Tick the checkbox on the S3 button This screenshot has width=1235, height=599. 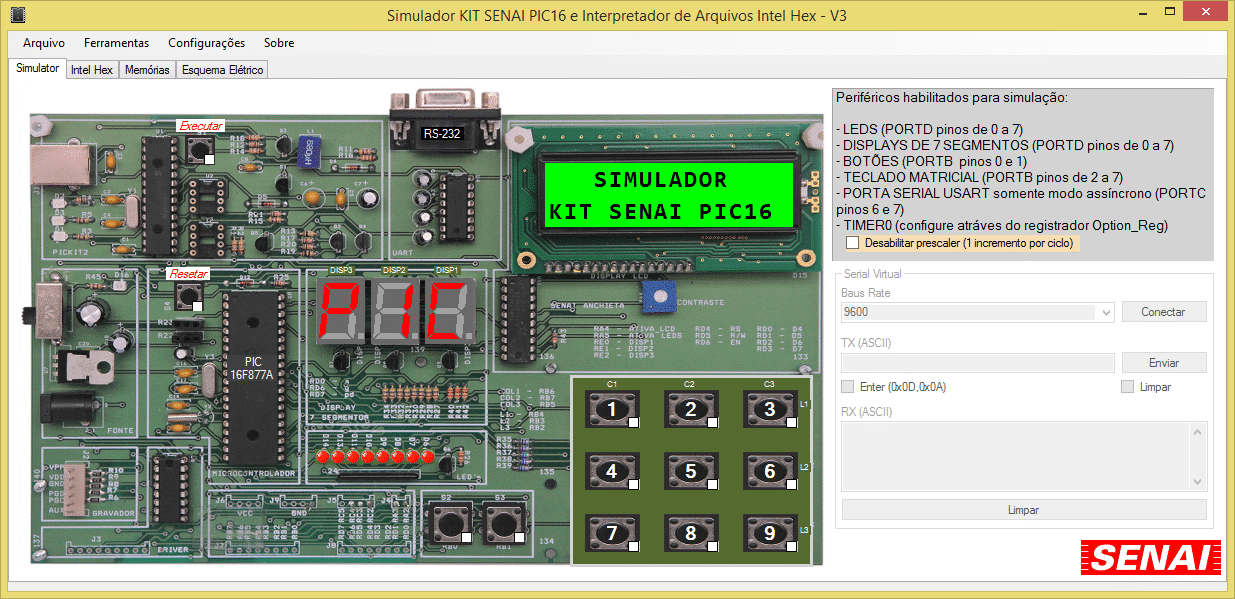(x=519, y=537)
